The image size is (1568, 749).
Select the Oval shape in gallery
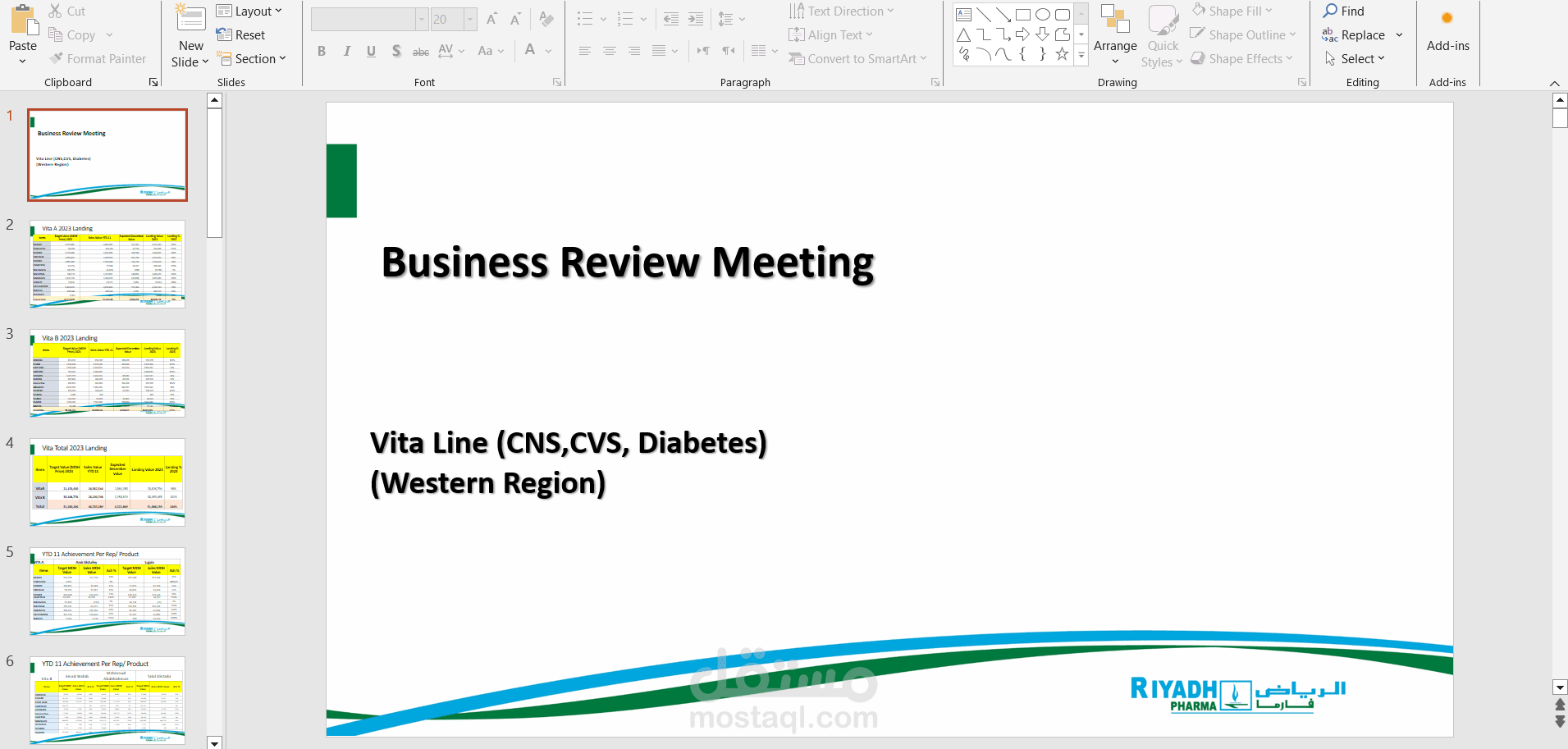coord(1043,15)
